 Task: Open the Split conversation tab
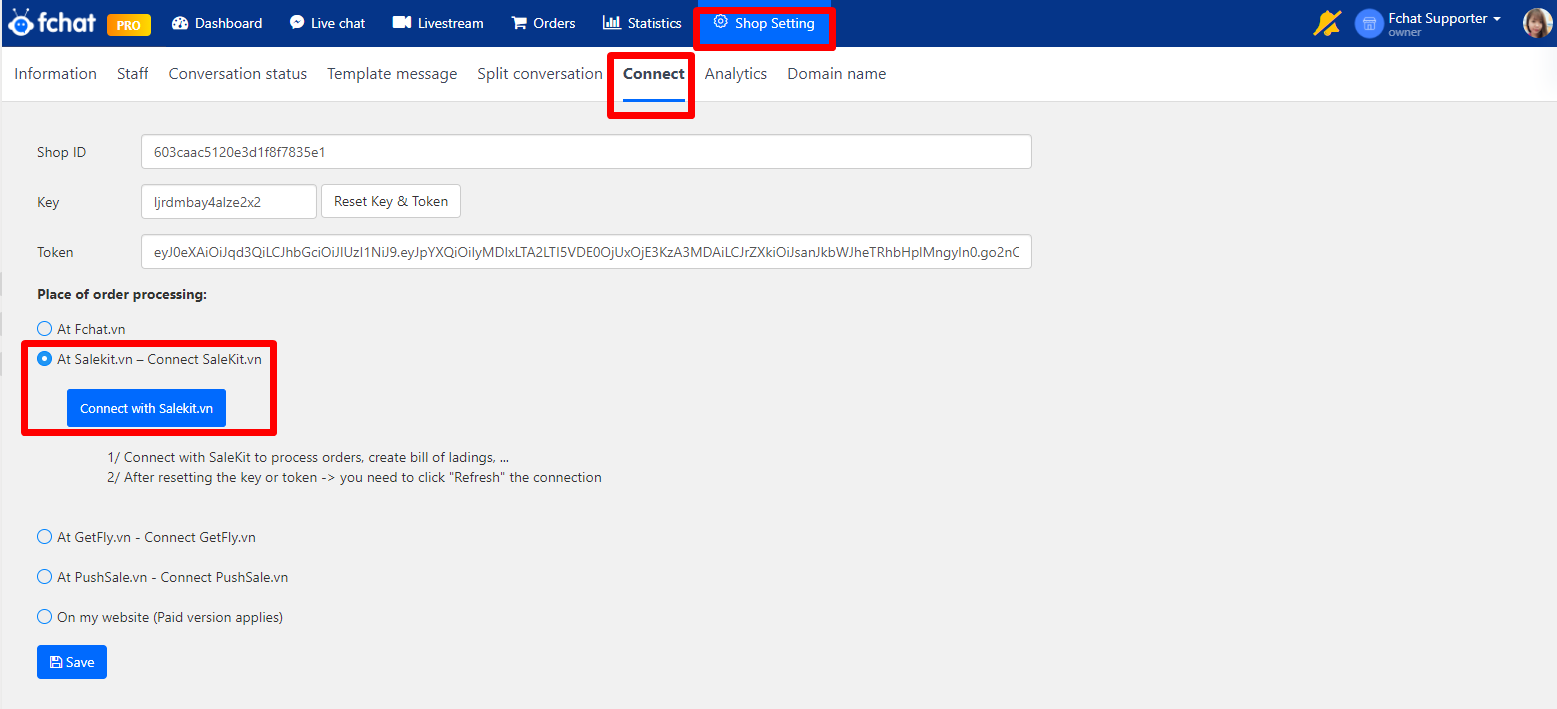540,74
